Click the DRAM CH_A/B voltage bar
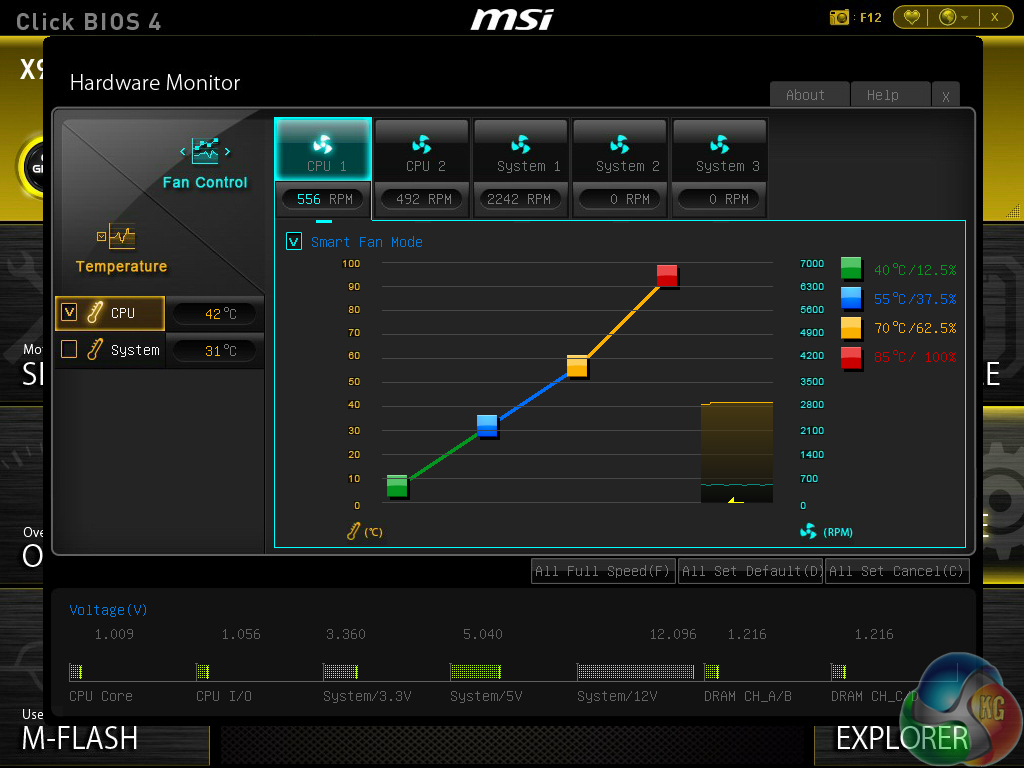Image resolution: width=1024 pixels, height=768 pixels. tap(712, 671)
